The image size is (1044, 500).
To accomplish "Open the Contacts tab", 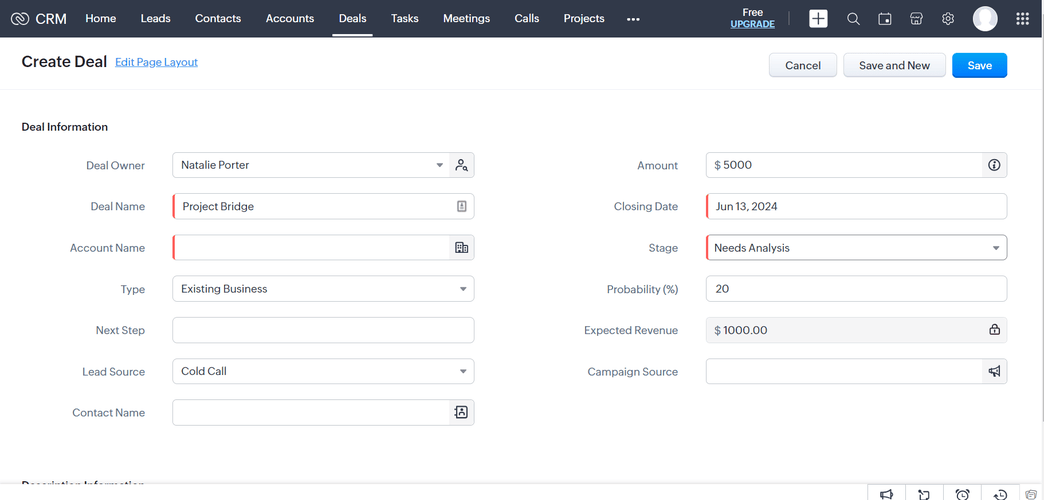I will tap(218, 19).
